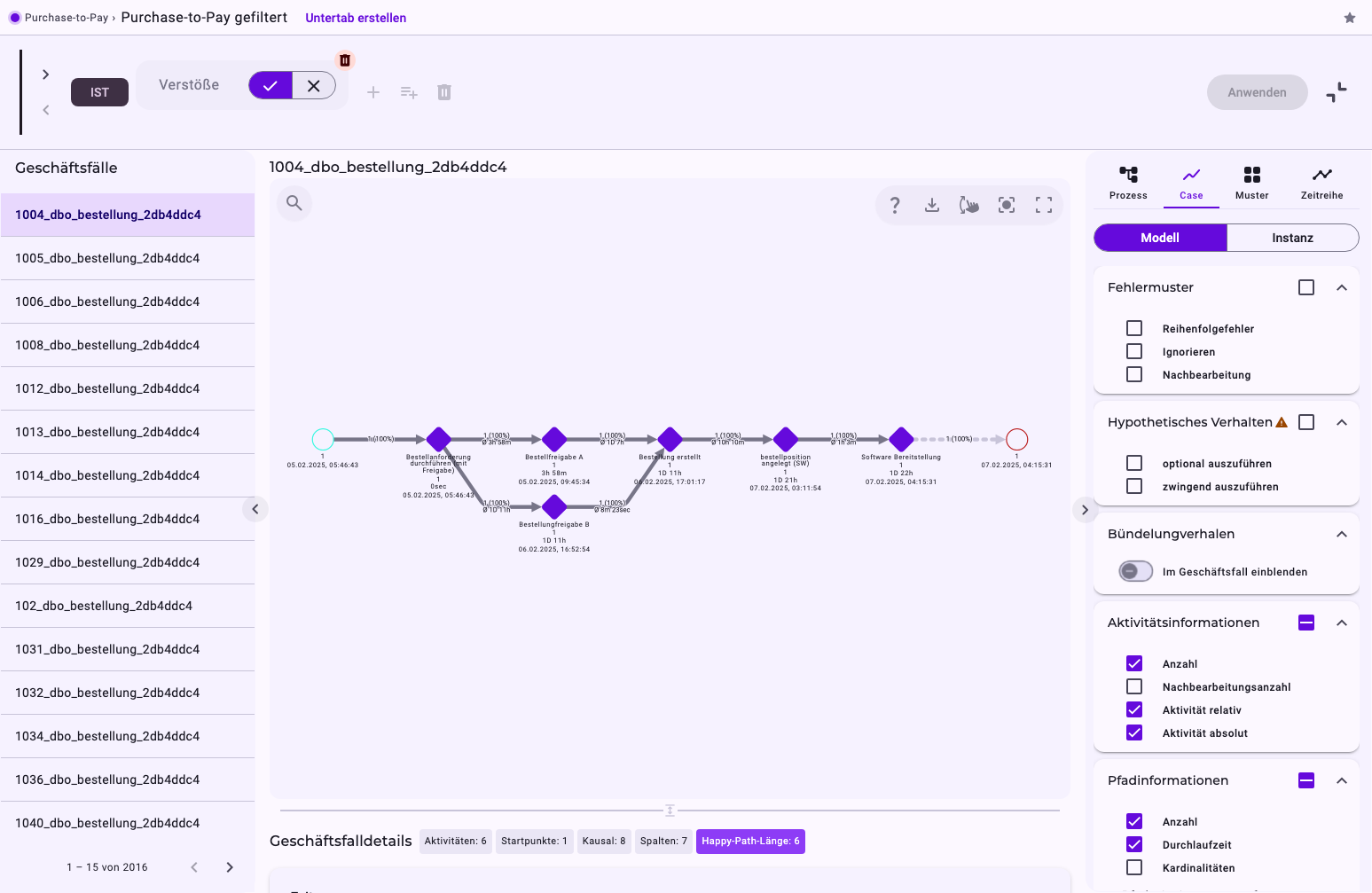Collapse the Bündelungsverhalen section

coord(1342,534)
